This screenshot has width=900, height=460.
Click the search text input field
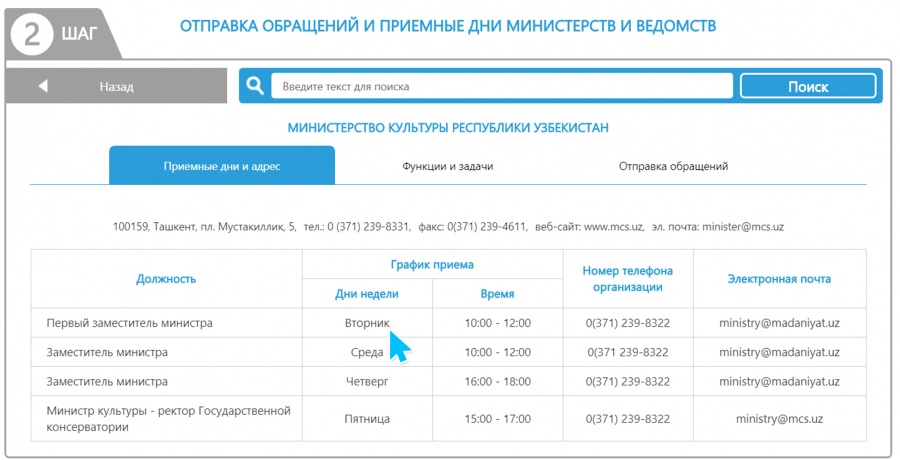(x=502, y=86)
